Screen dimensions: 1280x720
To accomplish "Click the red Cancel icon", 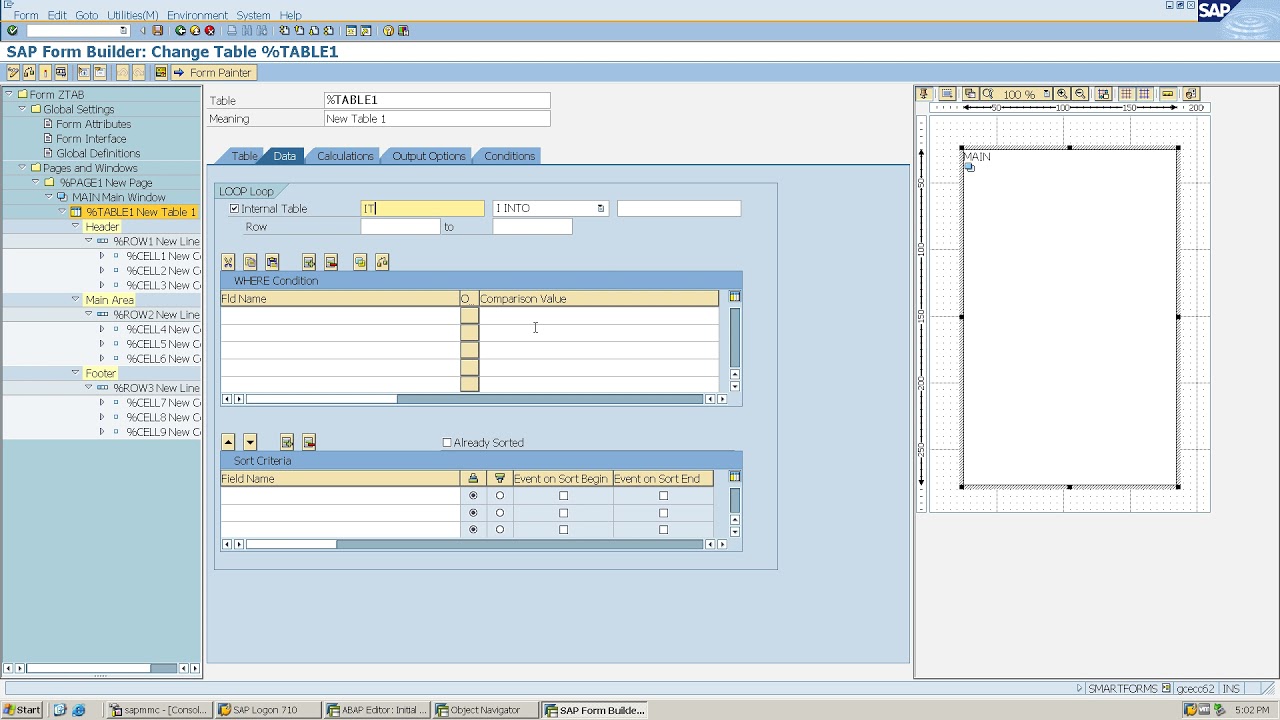I will [x=210, y=31].
